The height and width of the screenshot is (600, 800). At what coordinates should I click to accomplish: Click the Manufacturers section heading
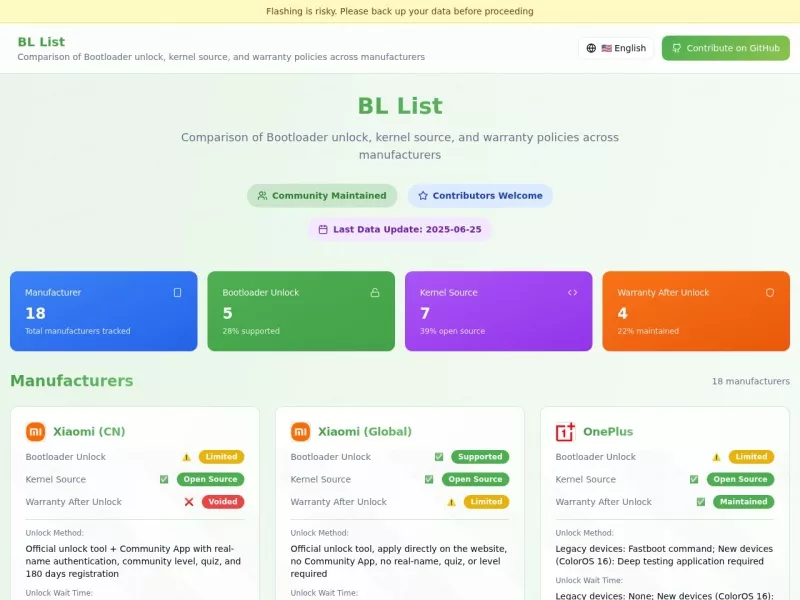coord(72,381)
